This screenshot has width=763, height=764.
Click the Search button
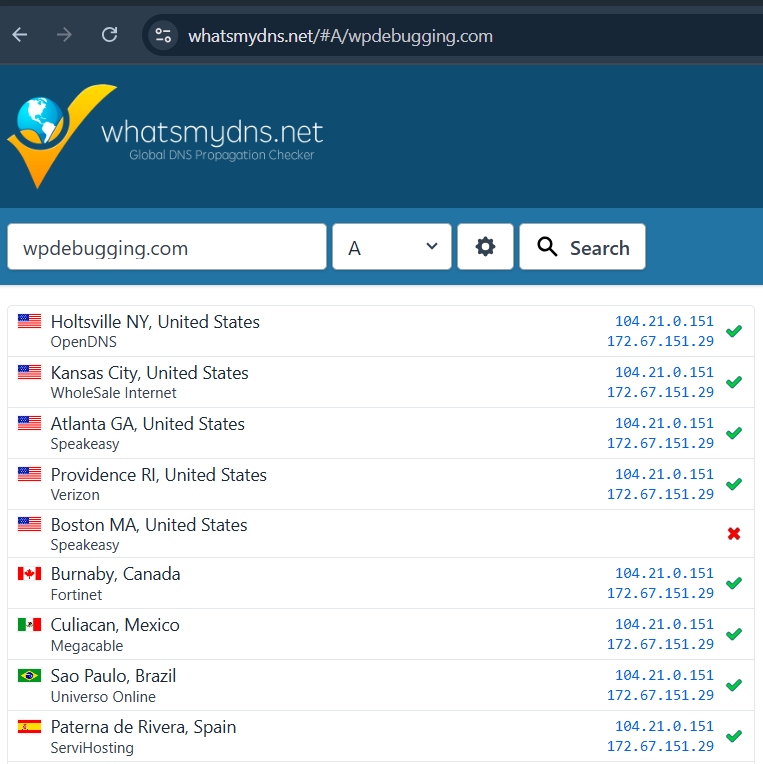click(582, 247)
